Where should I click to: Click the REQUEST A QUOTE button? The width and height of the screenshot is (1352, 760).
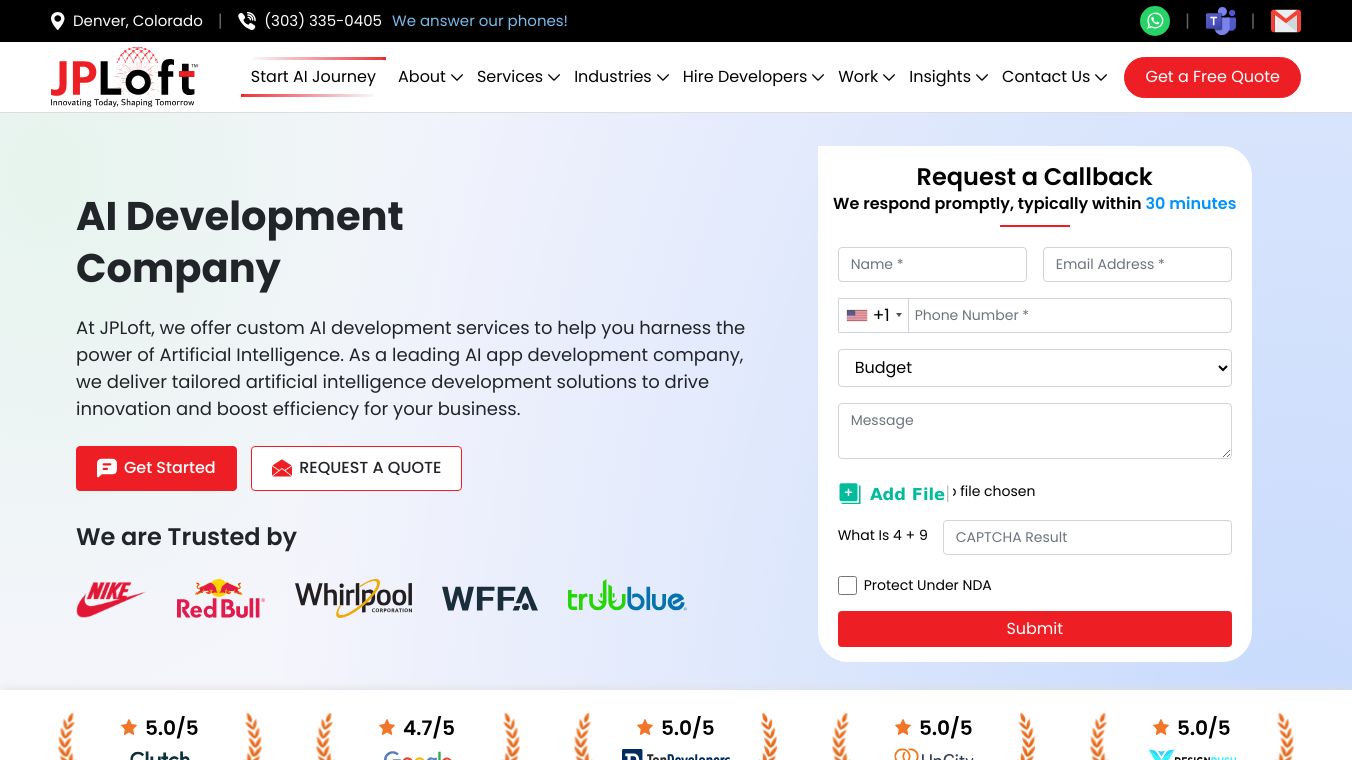[356, 468]
